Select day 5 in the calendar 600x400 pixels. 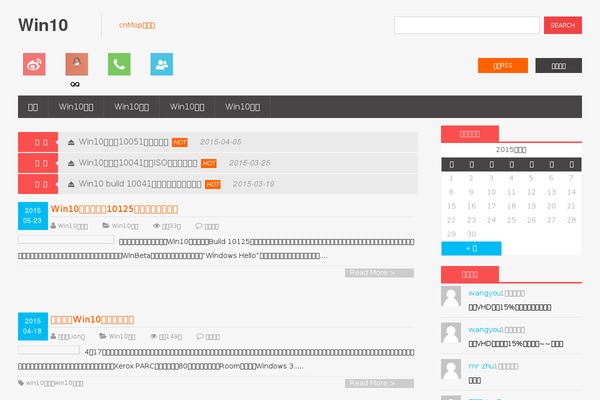(531, 178)
